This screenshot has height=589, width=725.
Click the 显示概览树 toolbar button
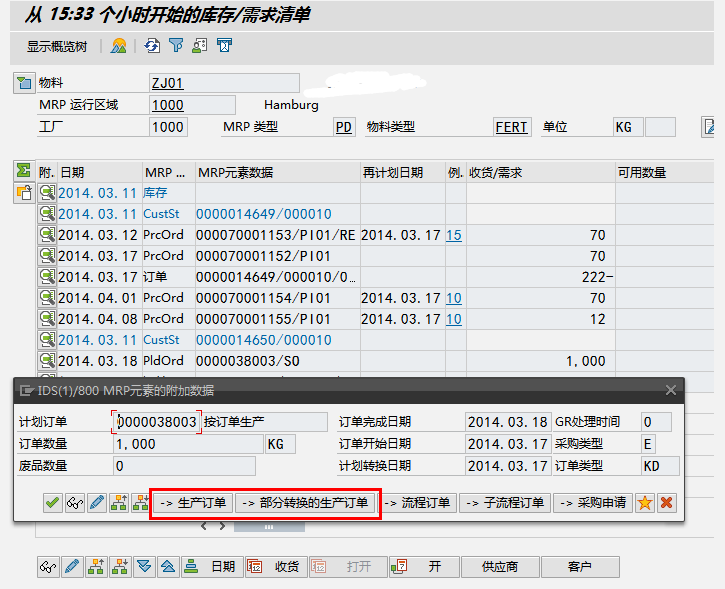click(x=57, y=46)
